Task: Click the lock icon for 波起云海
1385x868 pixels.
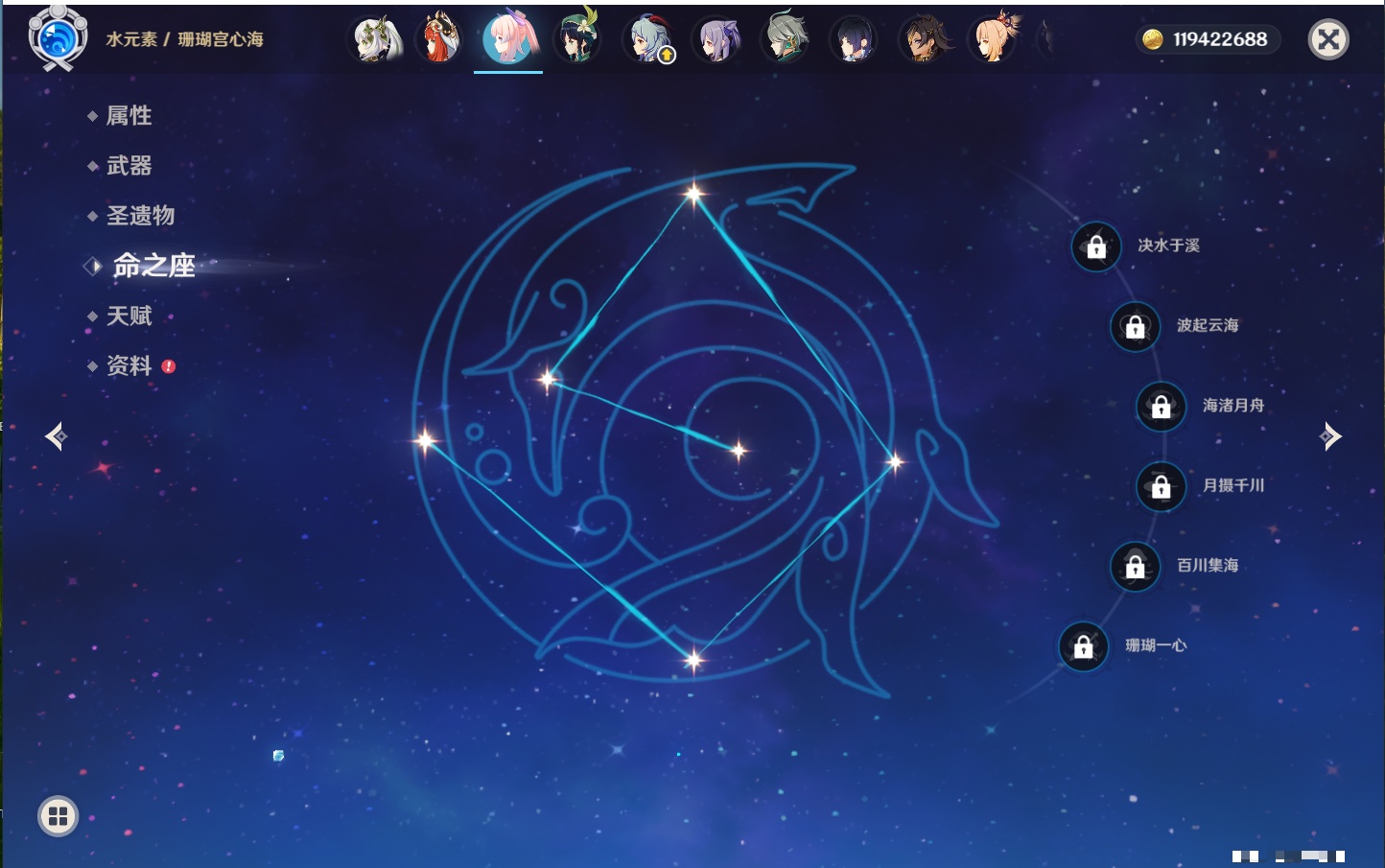Action: (1135, 326)
